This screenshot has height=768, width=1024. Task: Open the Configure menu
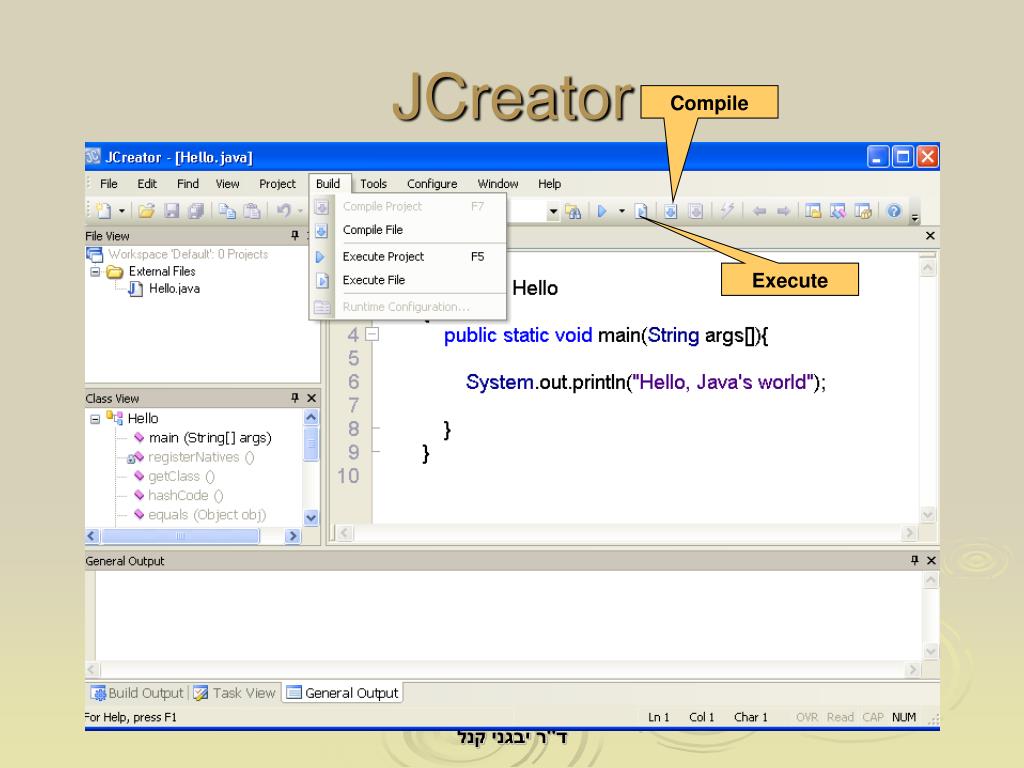coord(432,184)
